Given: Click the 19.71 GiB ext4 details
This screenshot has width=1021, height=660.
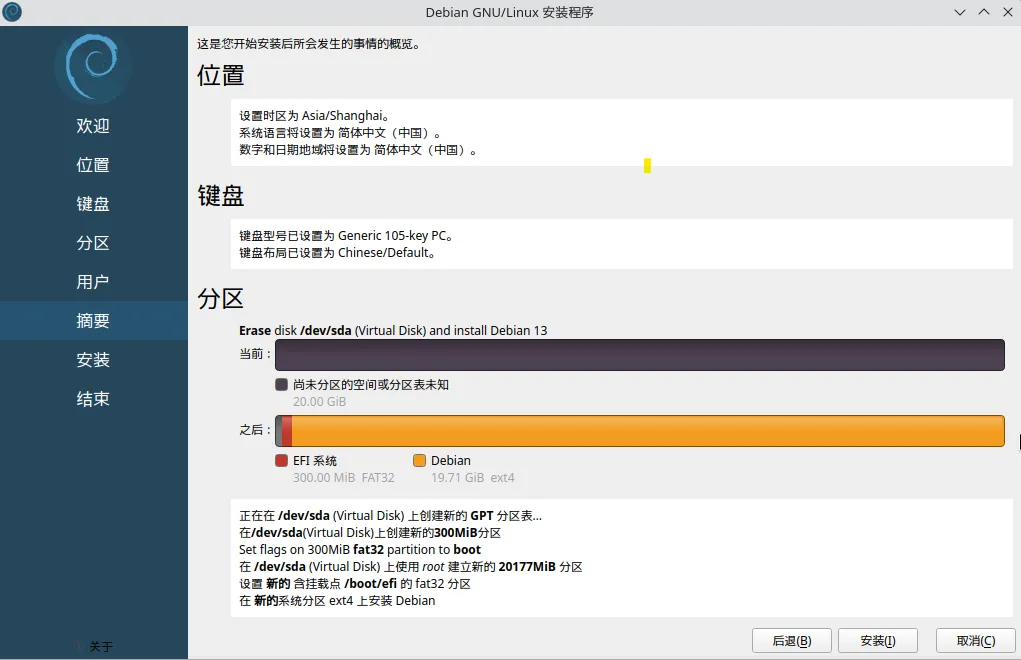Looking at the screenshot, I should point(473,477).
